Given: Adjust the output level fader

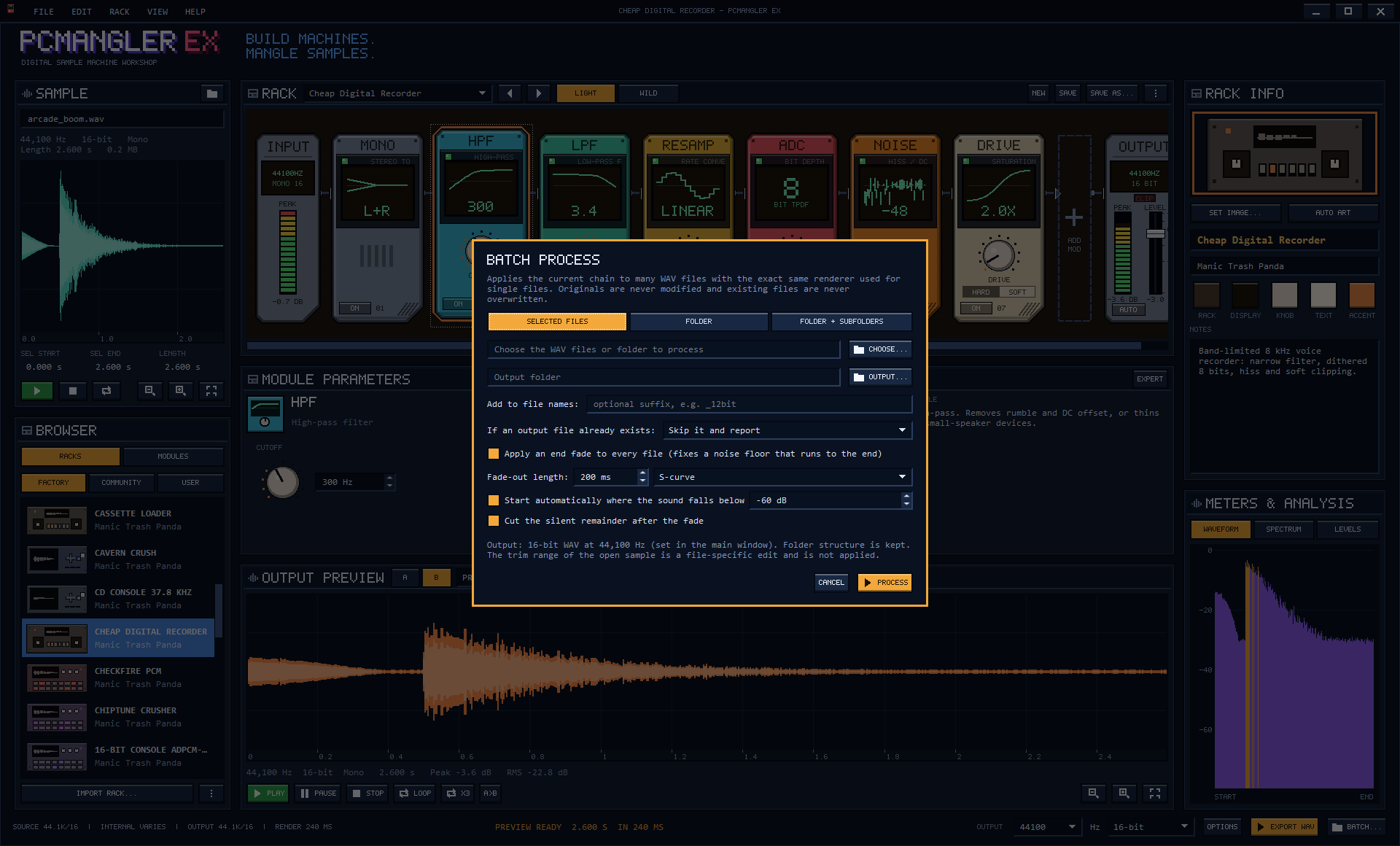Looking at the screenshot, I should (1156, 234).
